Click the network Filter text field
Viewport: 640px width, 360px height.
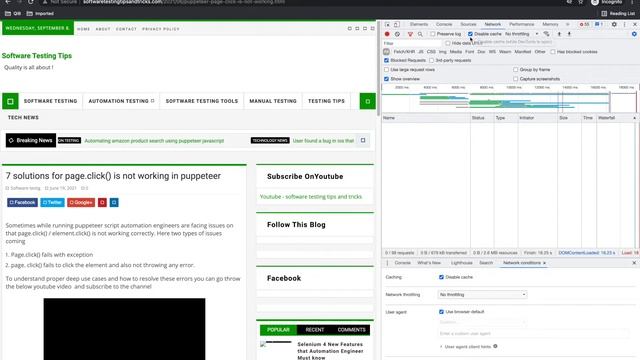(x=412, y=43)
